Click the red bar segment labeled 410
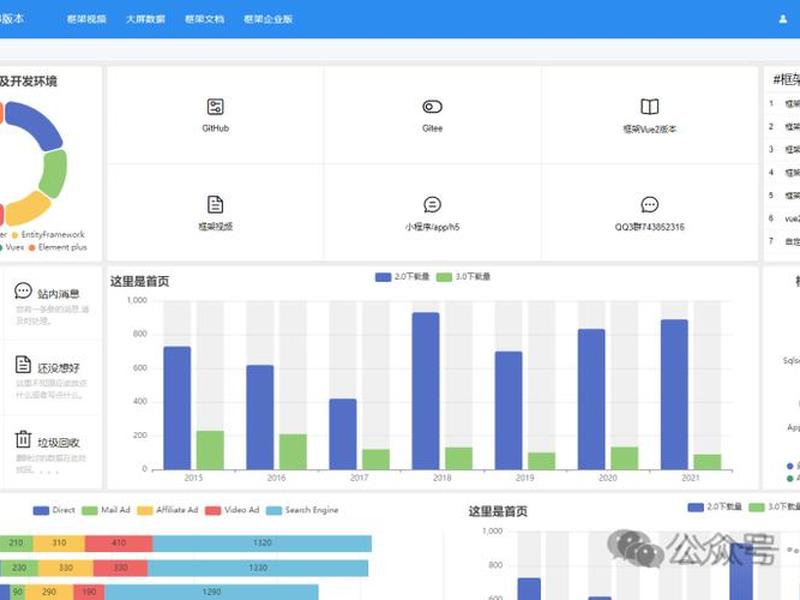Screen dimensions: 800x600 (x=119, y=543)
